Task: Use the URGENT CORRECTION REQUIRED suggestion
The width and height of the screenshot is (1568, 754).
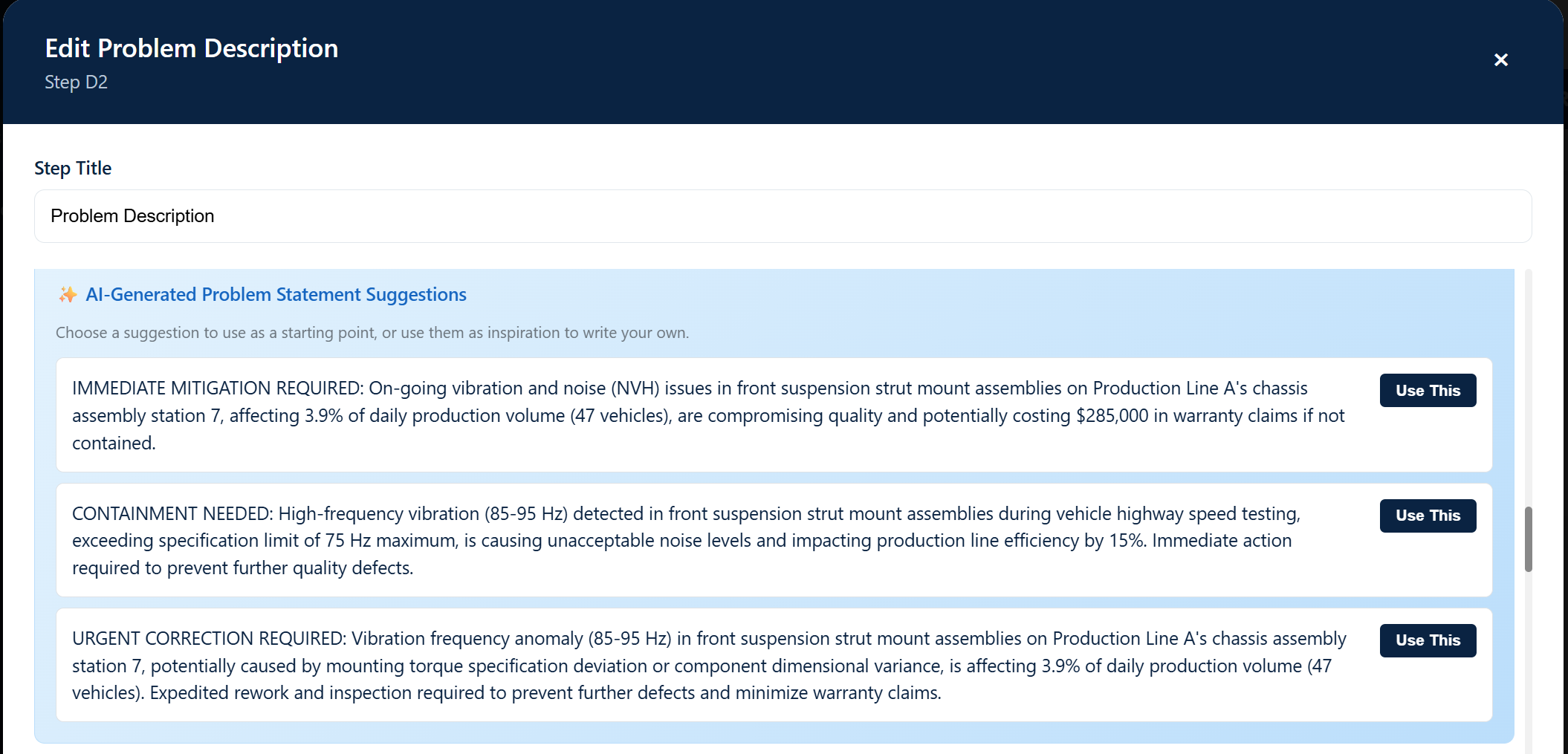Action: (1427, 640)
